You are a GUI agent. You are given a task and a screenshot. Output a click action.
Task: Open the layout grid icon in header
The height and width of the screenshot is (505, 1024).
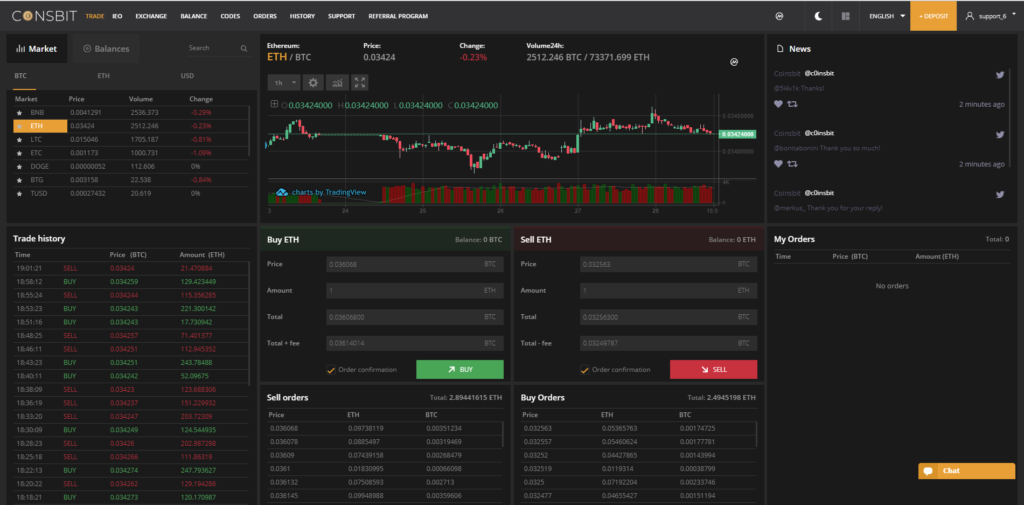pos(846,16)
